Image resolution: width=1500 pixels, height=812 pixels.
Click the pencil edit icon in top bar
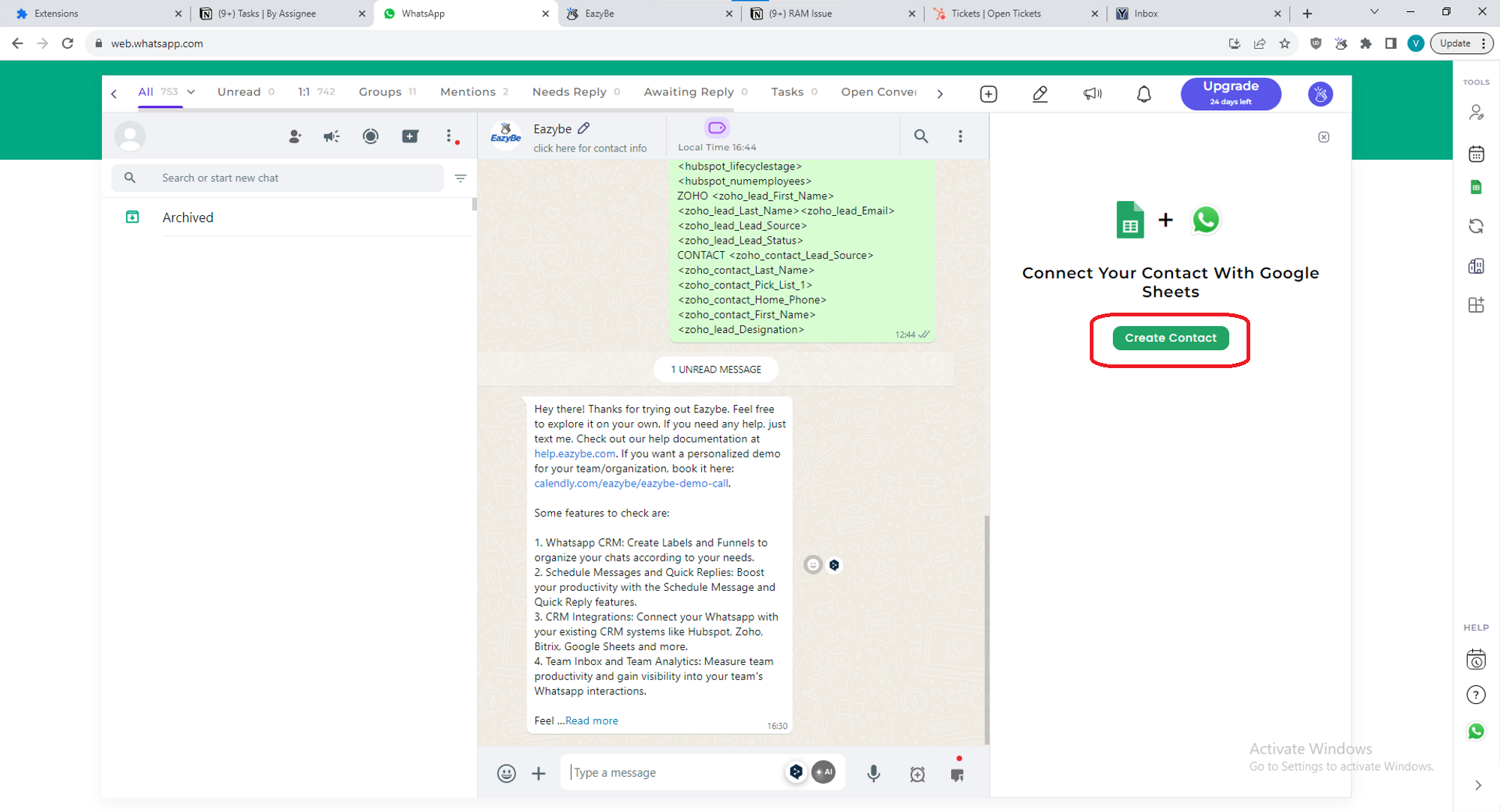pyautogui.click(x=1039, y=94)
